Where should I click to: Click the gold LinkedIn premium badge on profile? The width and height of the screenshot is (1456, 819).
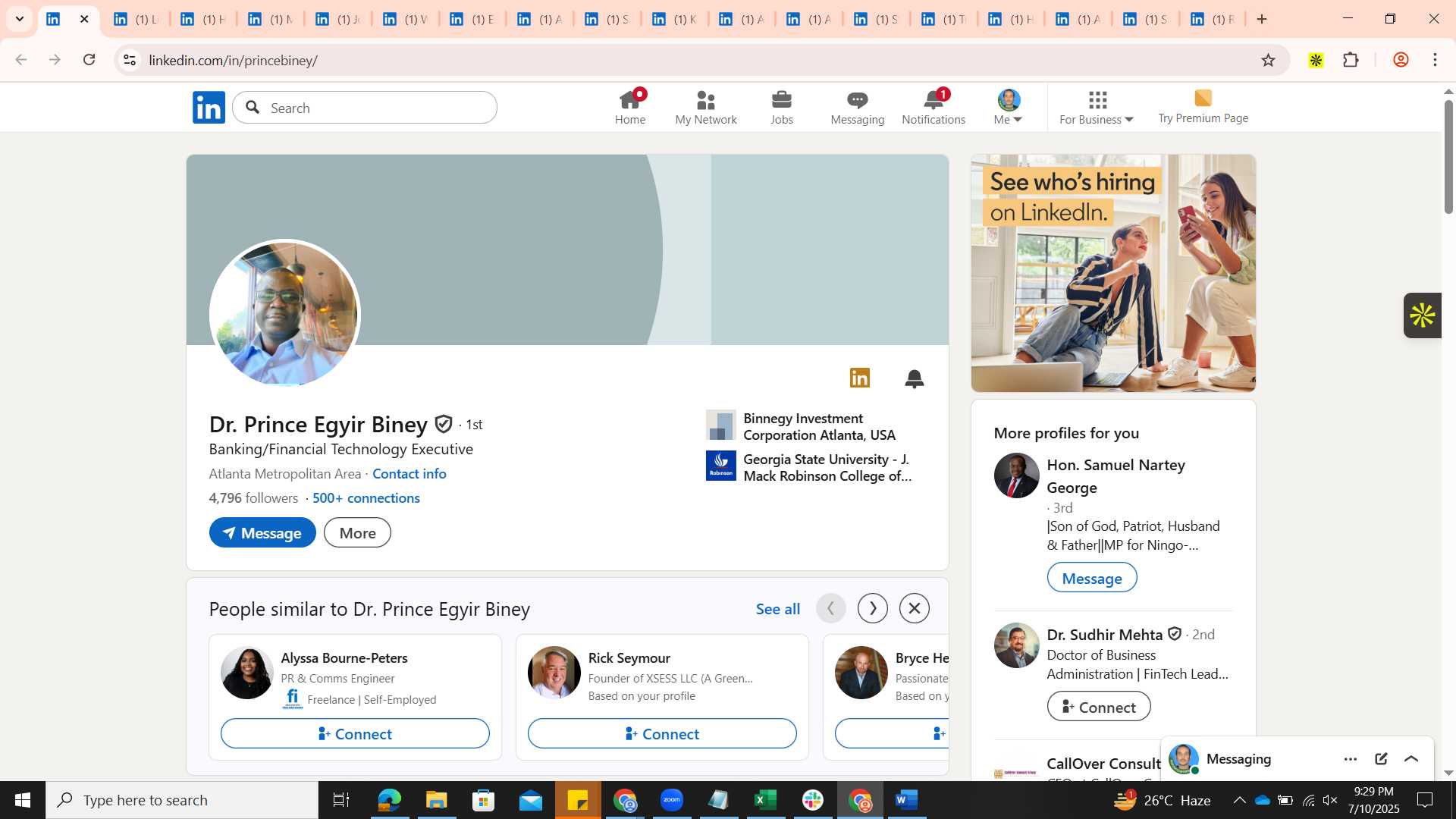[x=860, y=378]
